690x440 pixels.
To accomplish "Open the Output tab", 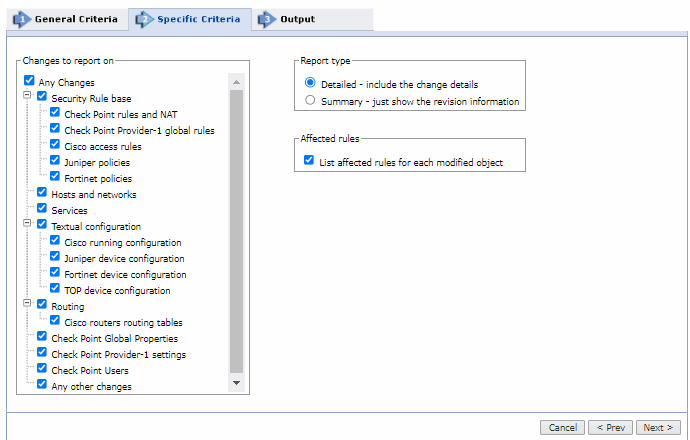I will pos(297,19).
